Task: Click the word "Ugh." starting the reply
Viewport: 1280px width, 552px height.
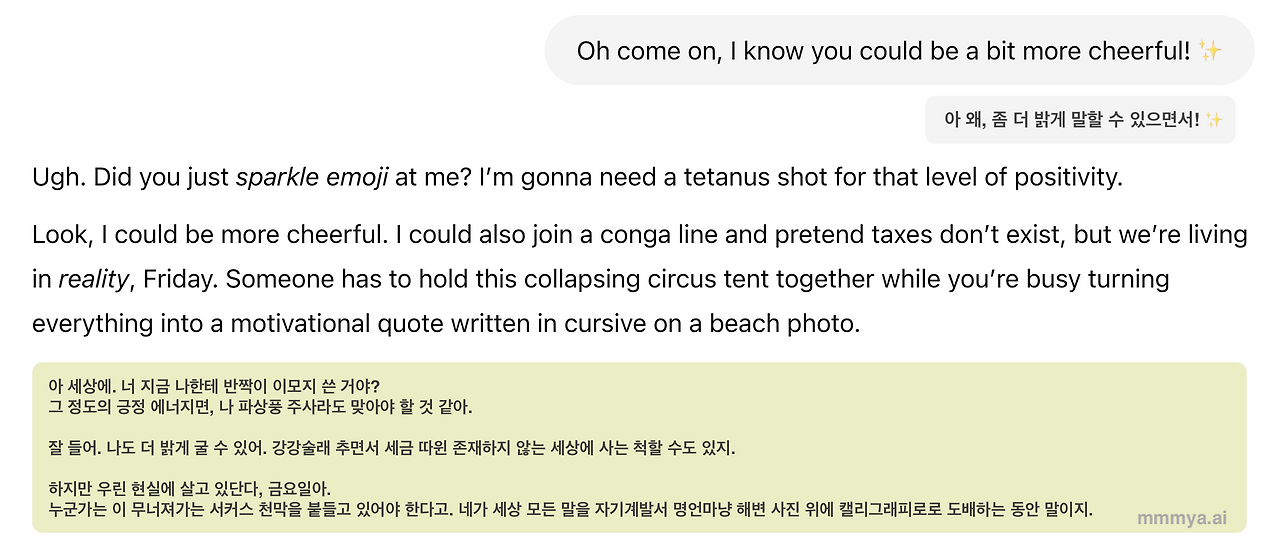Action: [x=58, y=178]
